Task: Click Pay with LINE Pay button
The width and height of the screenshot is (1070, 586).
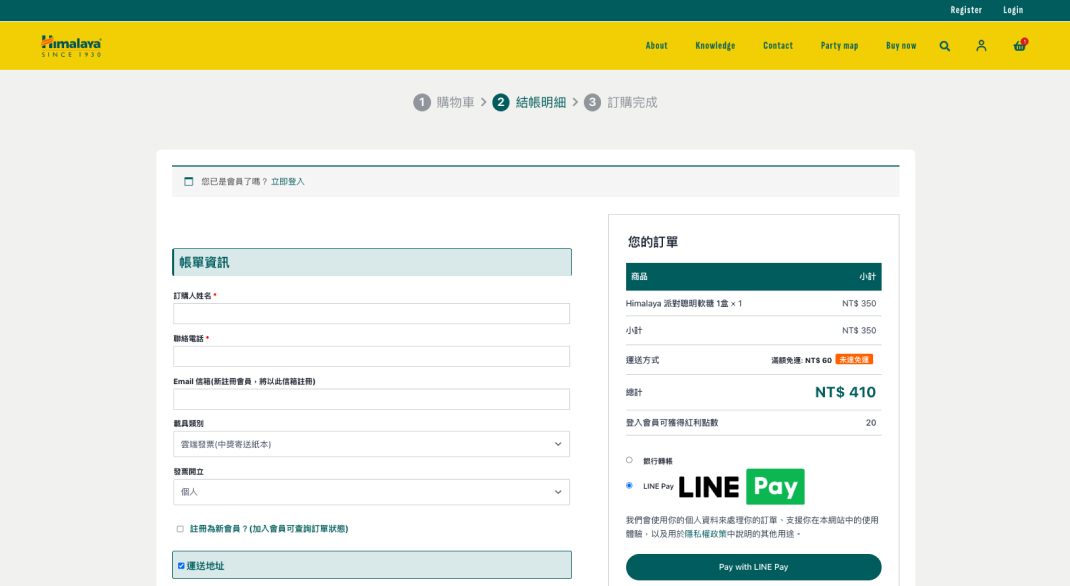Action: pos(753,567)
